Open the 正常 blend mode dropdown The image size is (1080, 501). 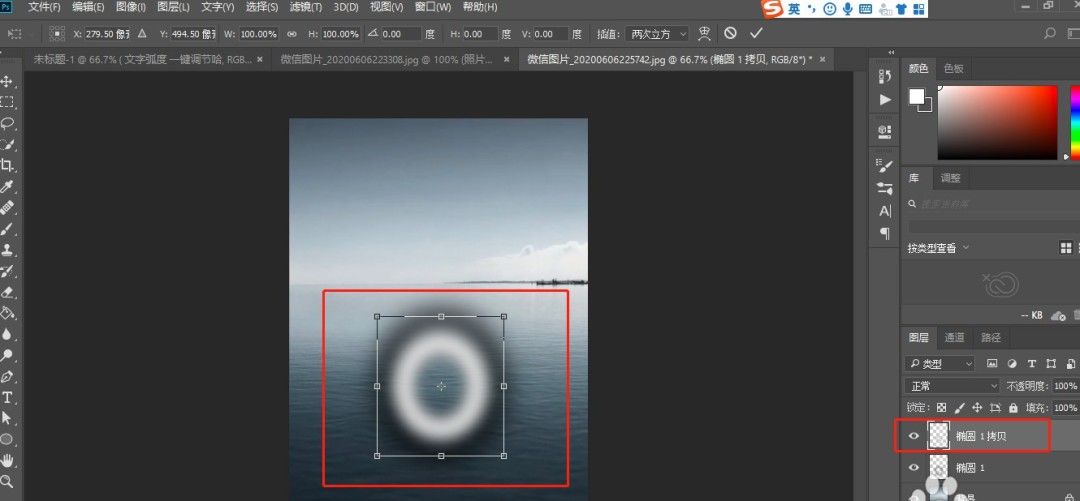pos(952,386)
